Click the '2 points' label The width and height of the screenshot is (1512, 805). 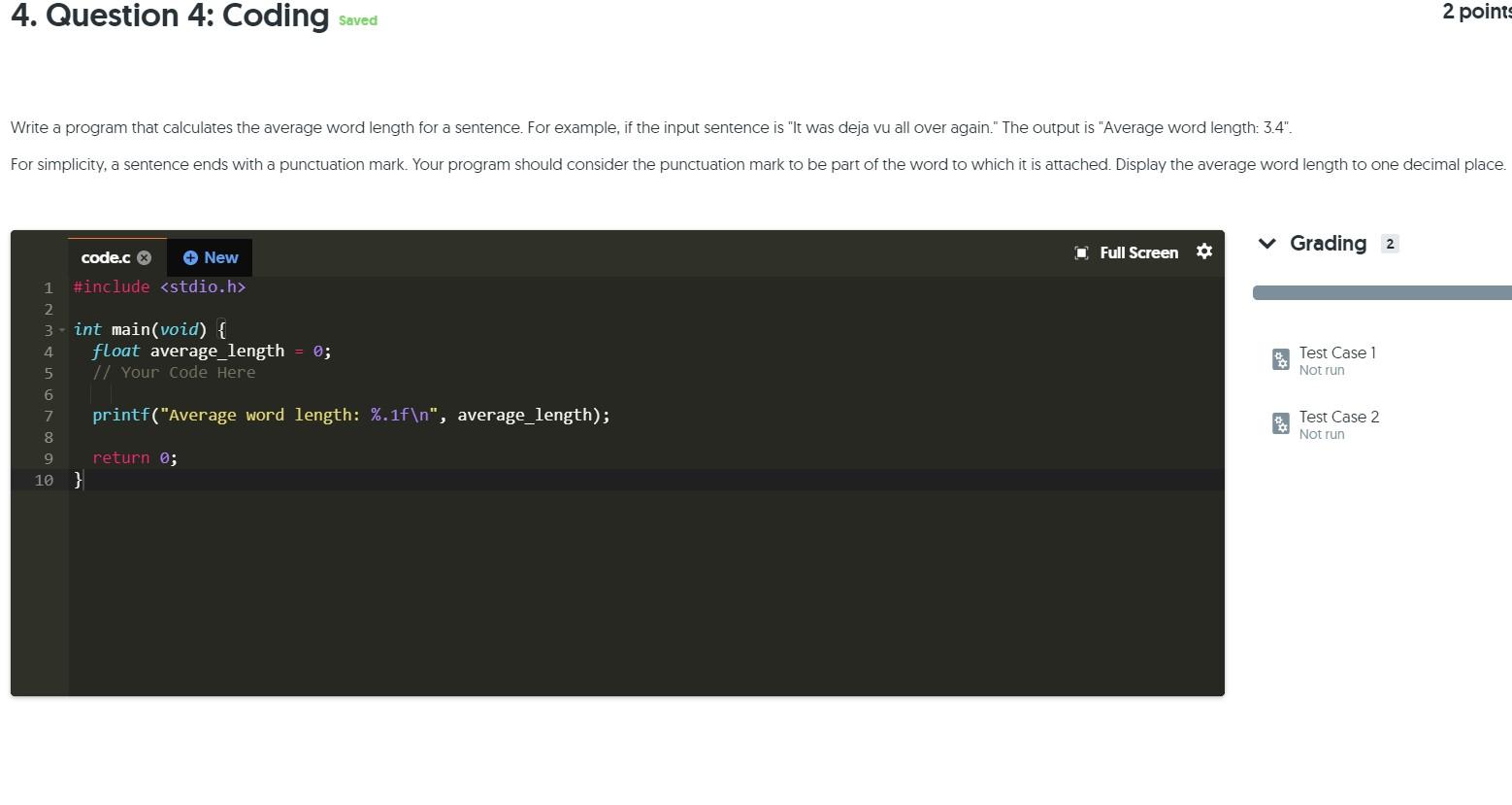pos(1476,12)
